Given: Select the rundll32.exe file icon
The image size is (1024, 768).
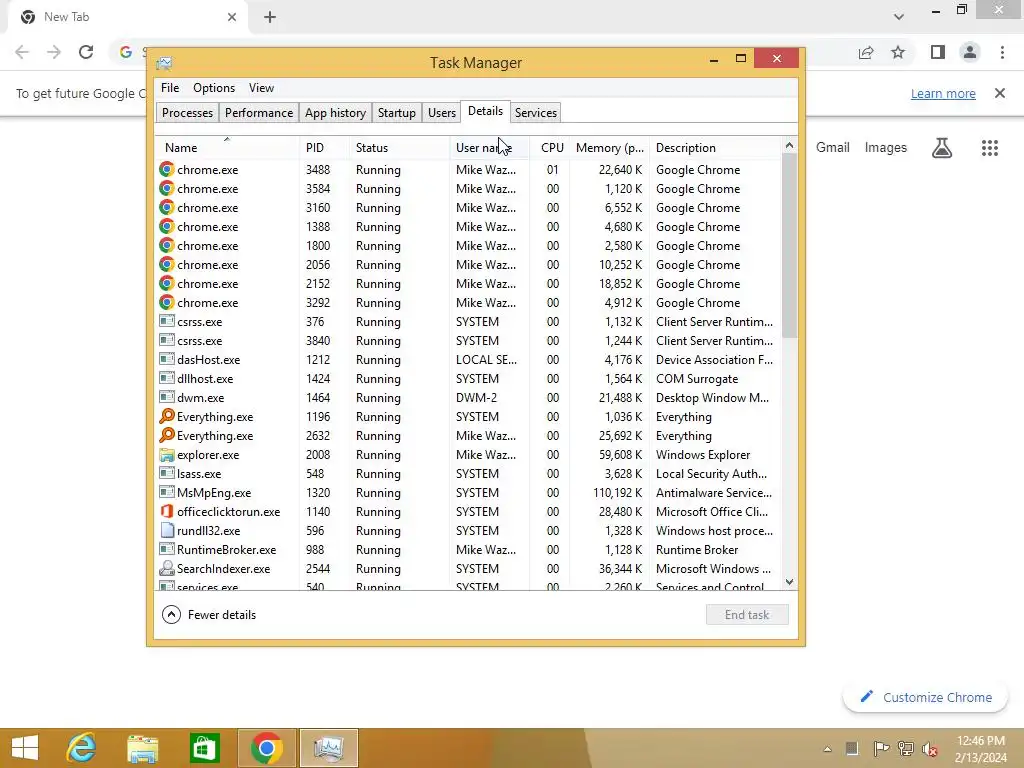Looking at the screenshot, I should (167, 530).
